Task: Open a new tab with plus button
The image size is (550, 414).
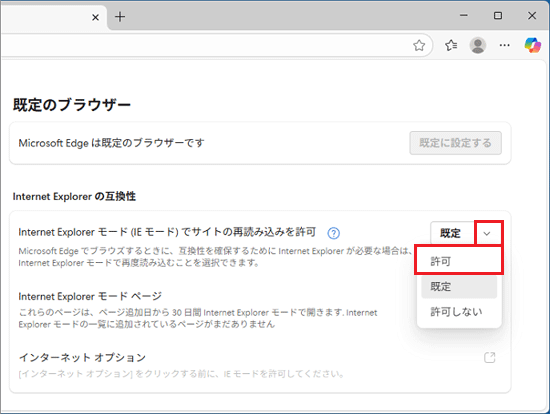Action: coord(120,17)
